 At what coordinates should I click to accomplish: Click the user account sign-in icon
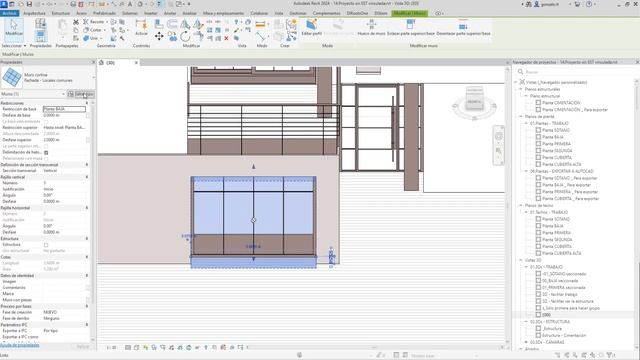[x=536, y=4]
